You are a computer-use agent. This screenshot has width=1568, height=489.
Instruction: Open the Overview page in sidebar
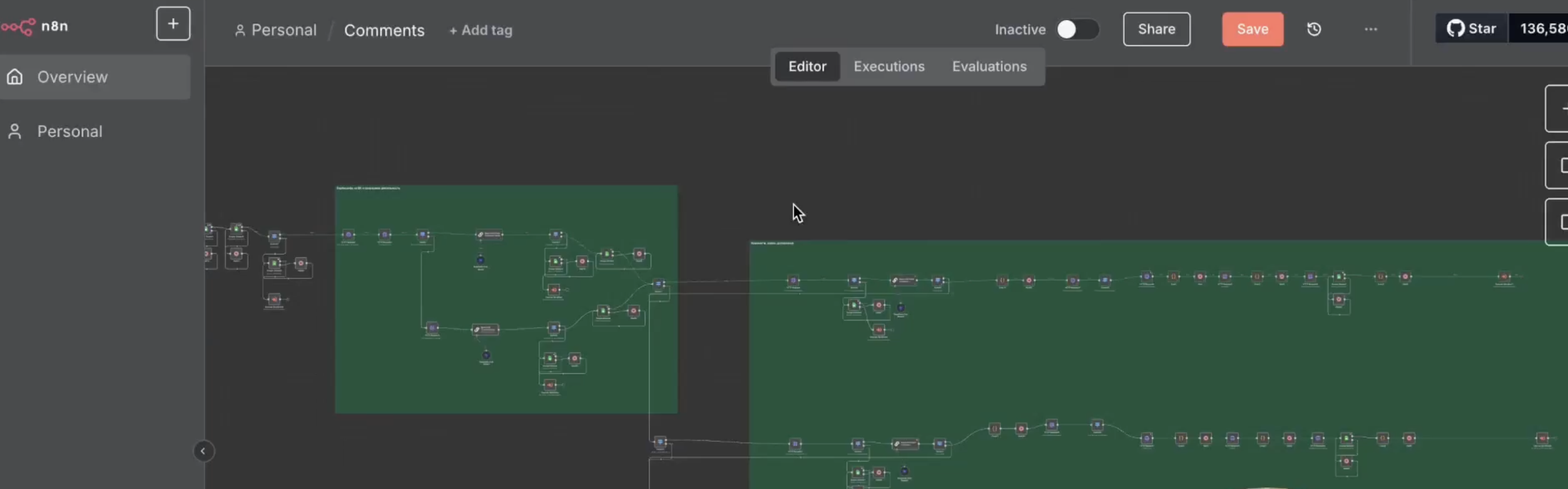pyautogui.click(x=95, y=77)
